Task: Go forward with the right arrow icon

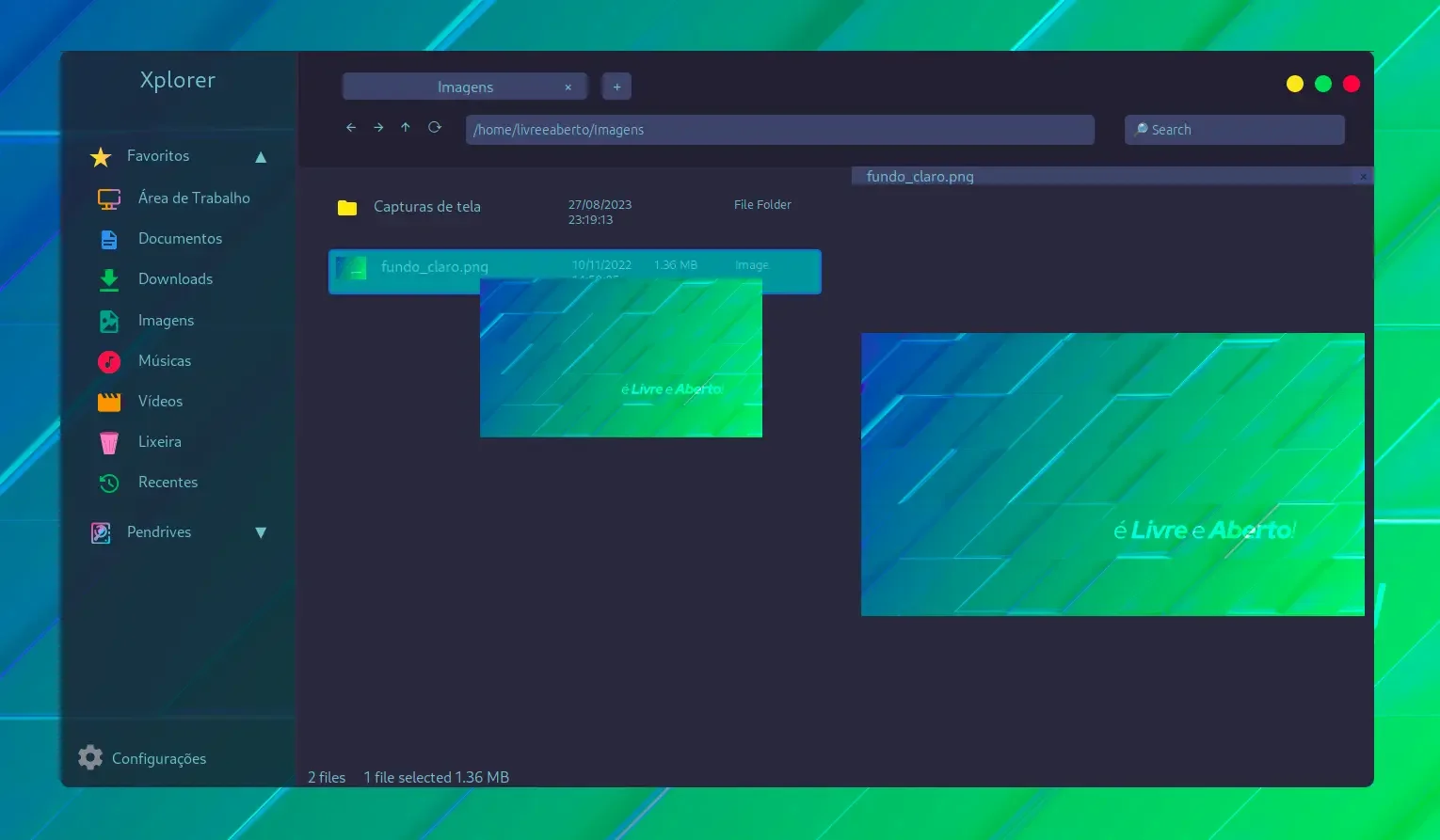Action: pos(378,128)
